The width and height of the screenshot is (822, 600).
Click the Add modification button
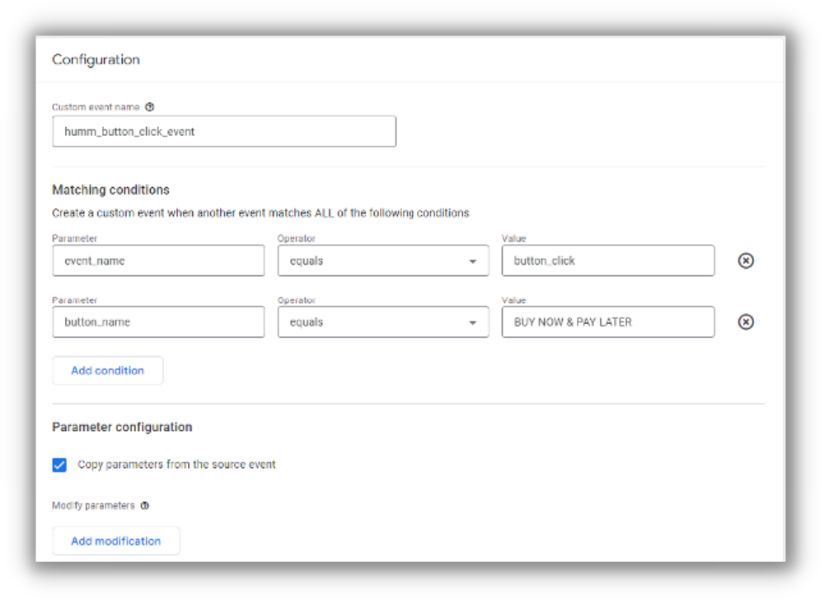tap(116, 541)
